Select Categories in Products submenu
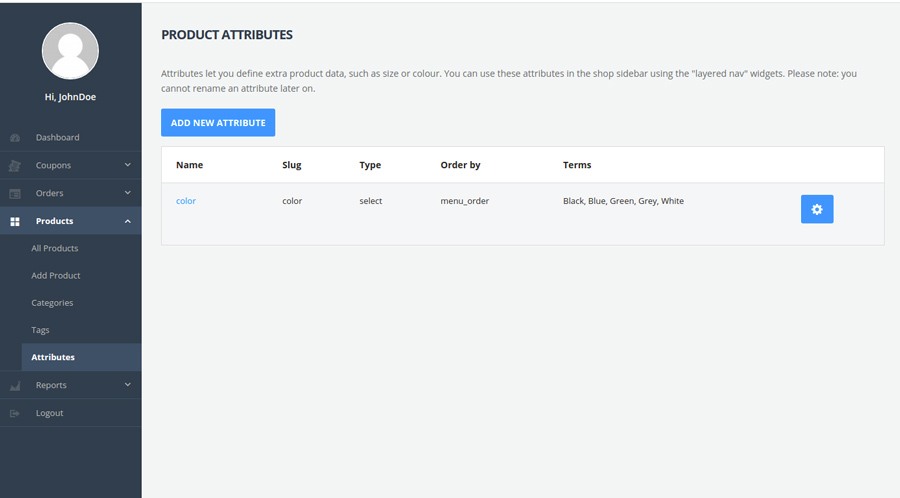Screen dimensions: 900x498 click(52, 303)
